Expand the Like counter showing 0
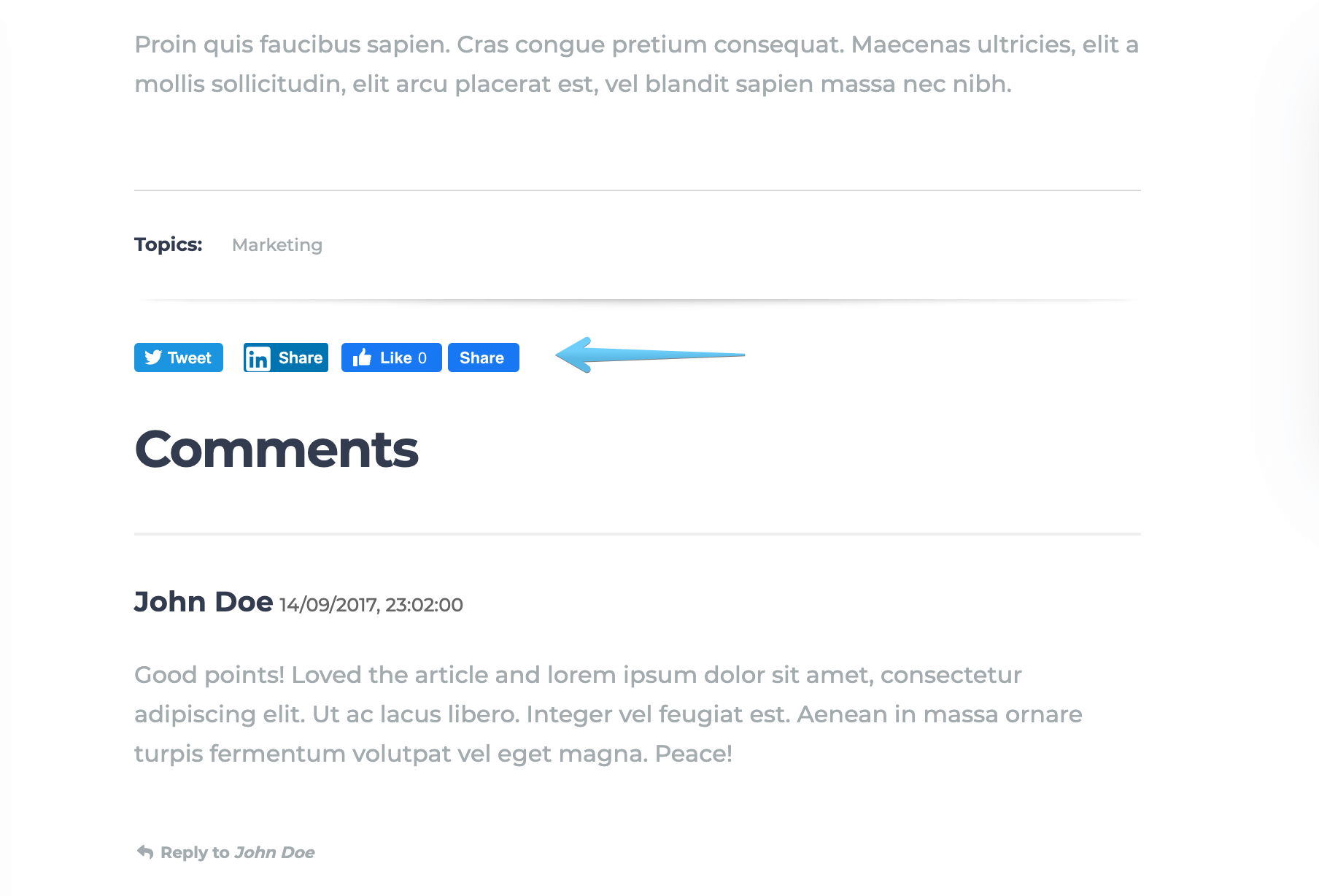The height and width of the screenshot is (896, 1319). 423,358
